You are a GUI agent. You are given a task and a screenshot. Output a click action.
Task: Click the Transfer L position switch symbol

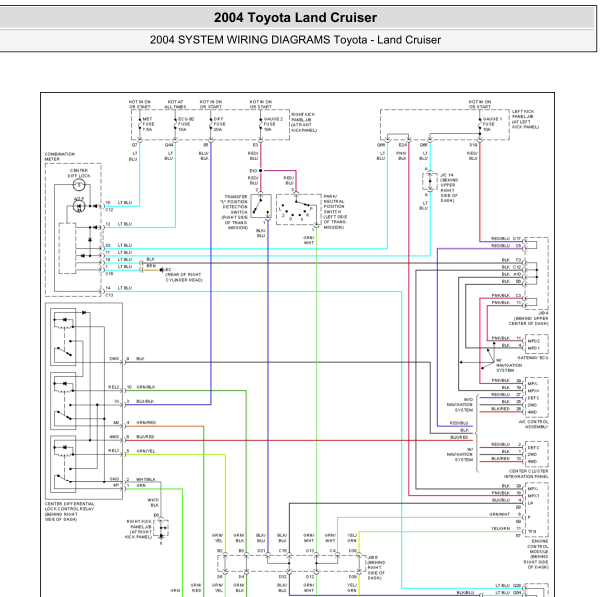261,206
